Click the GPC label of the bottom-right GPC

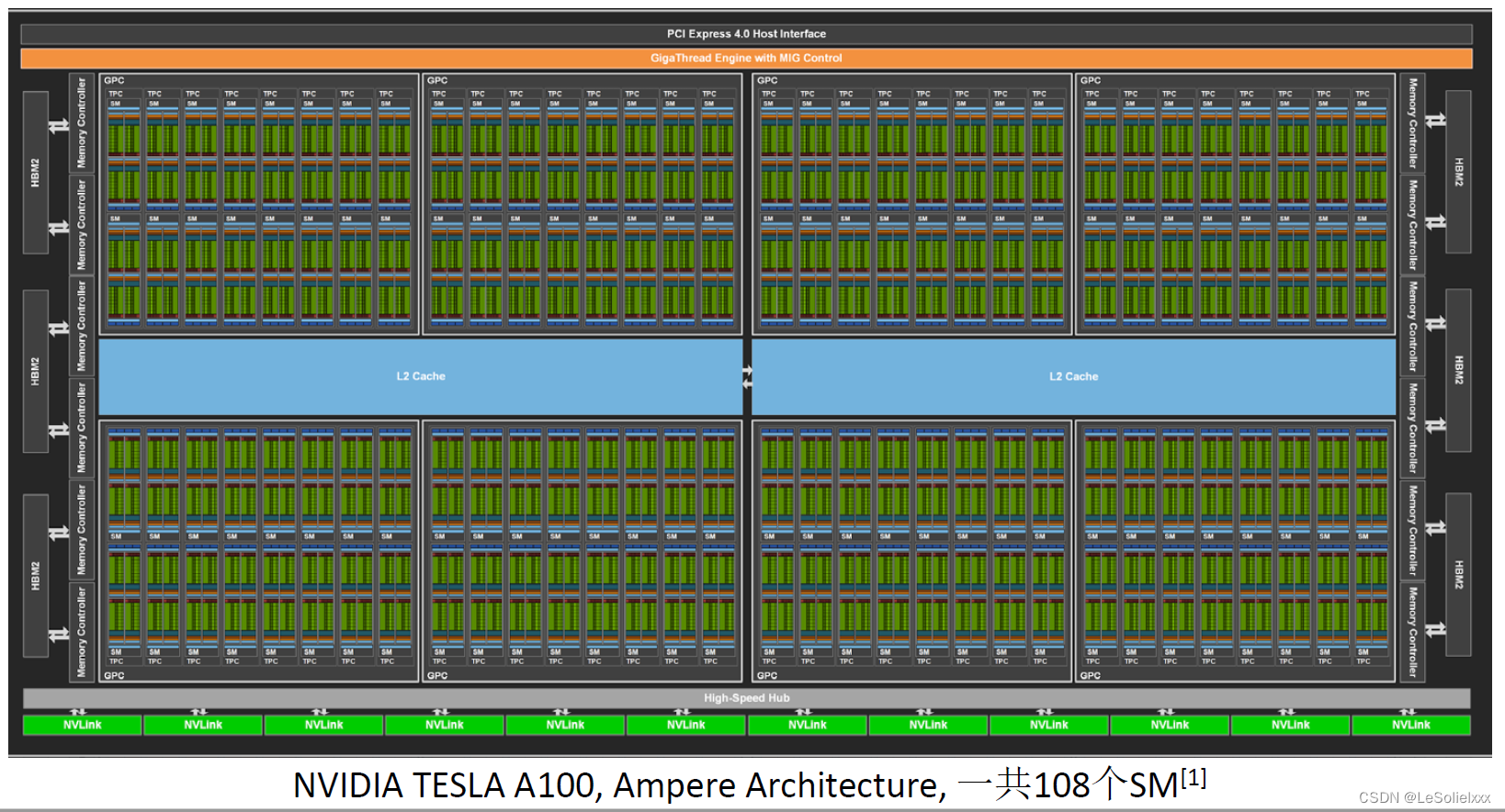click(1091, 675)
